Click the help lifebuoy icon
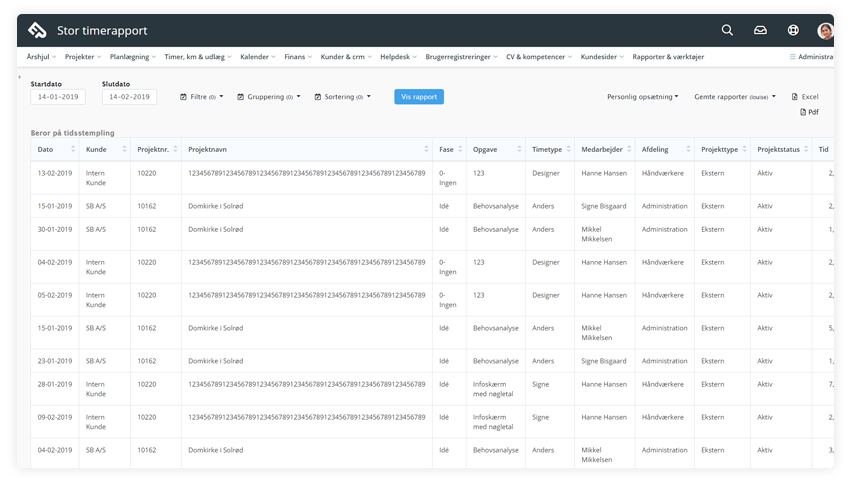The image size is (850, 482). pyautogui.click(x=793, y=30)
